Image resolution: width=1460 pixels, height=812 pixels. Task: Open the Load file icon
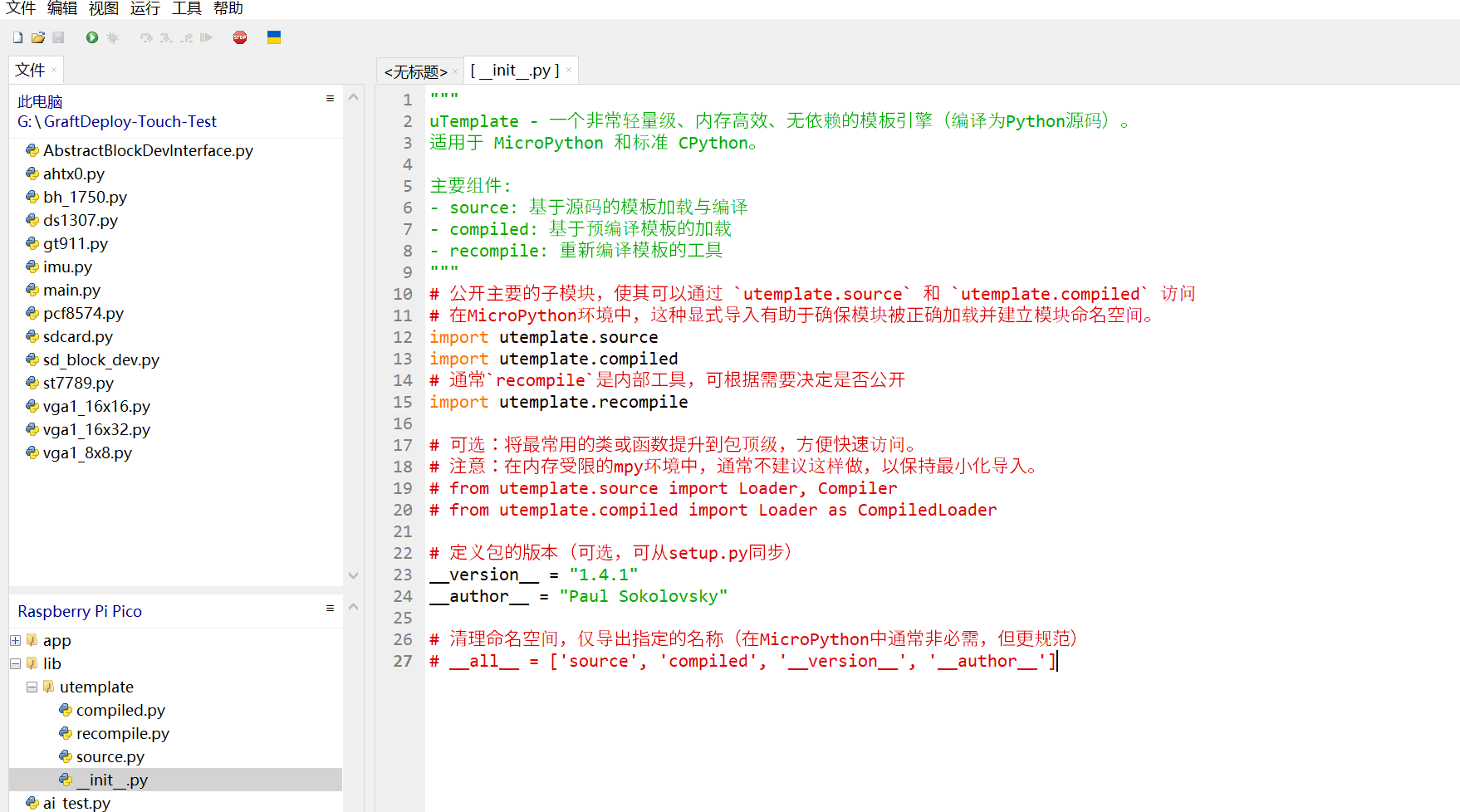click(x=37, y=37)
